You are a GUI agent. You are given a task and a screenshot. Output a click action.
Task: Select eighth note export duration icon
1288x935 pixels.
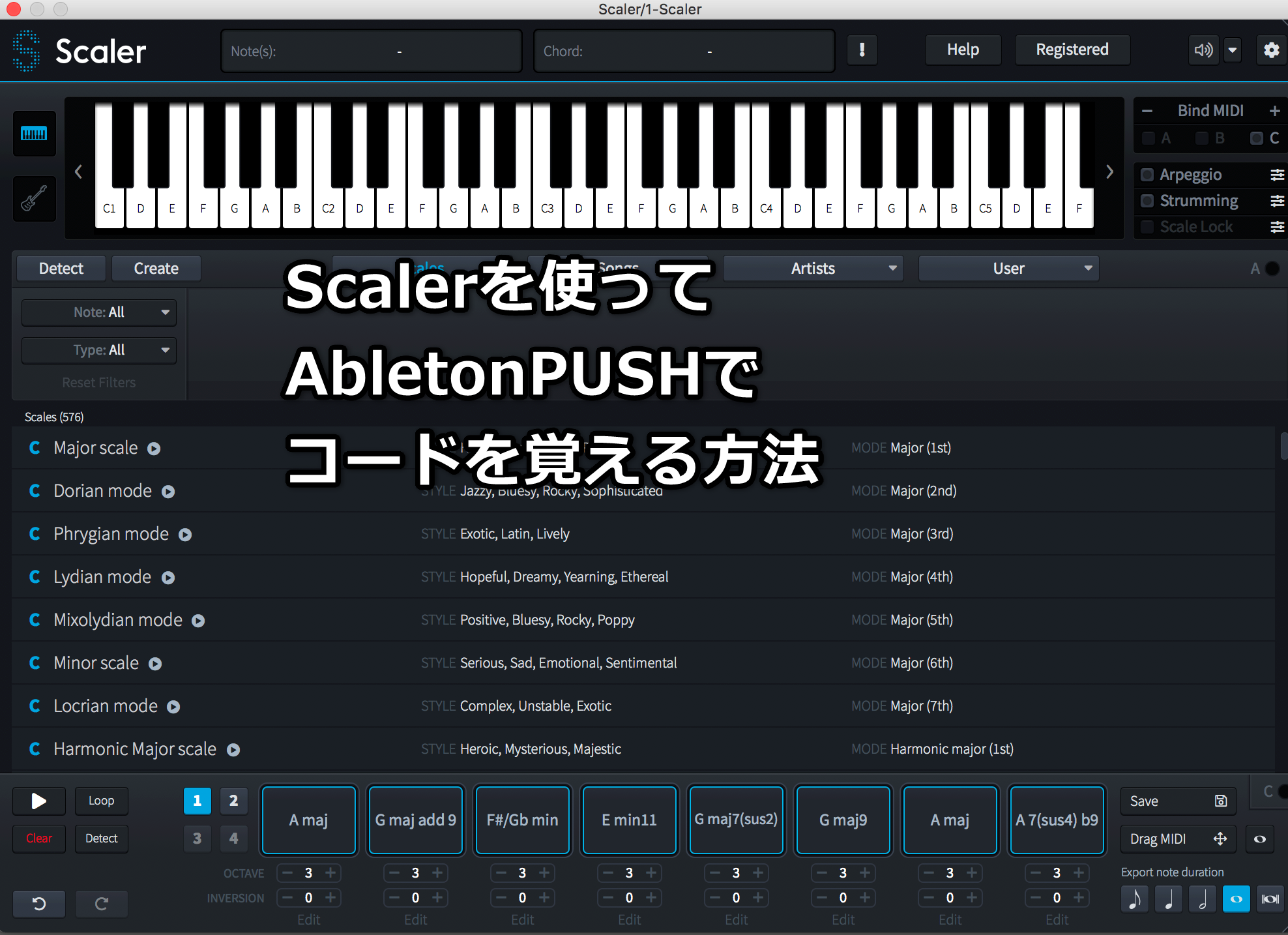(x=1135, y=899)
